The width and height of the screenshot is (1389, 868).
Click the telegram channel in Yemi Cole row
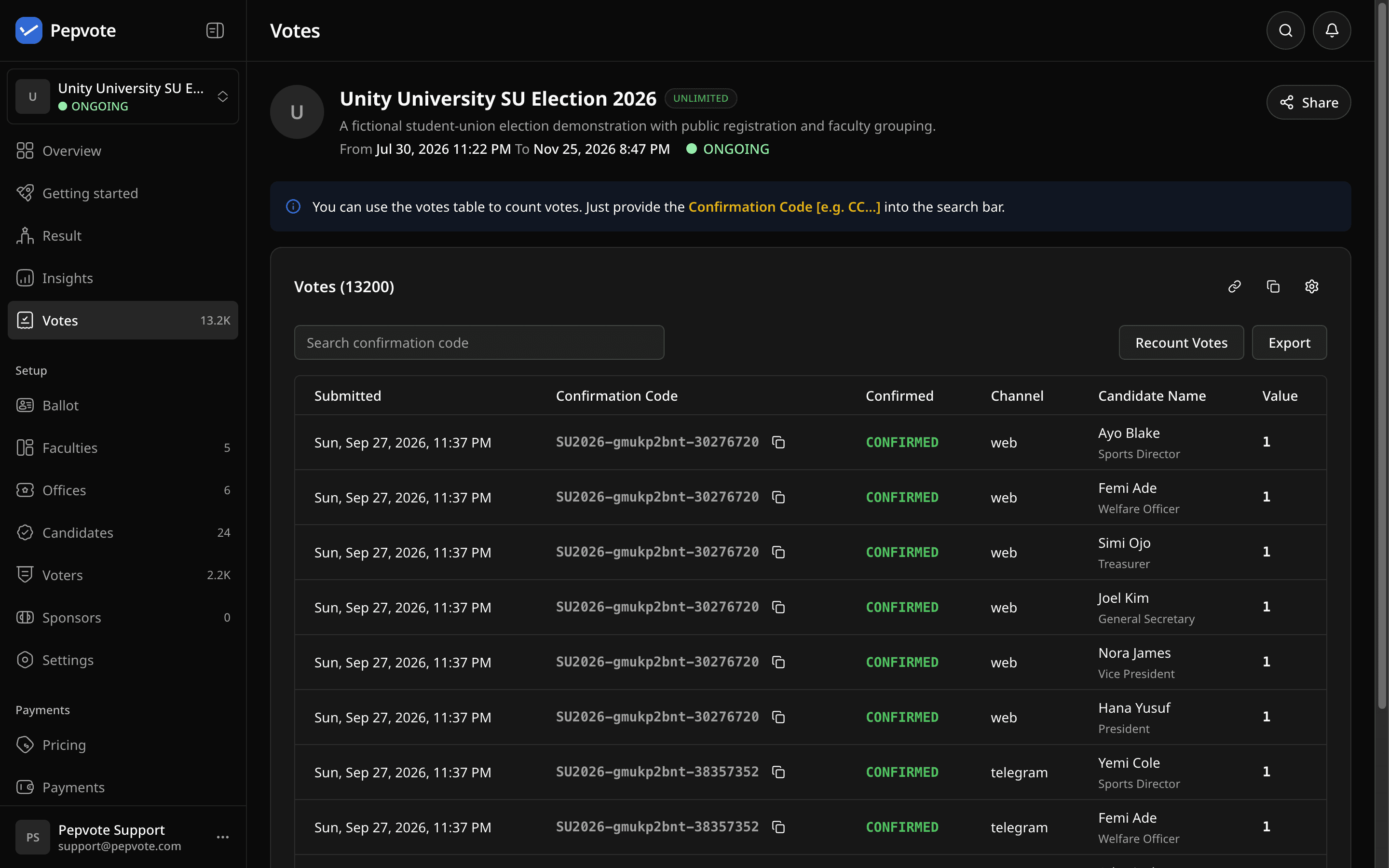pyautogui.click(x=1019, y=773)
